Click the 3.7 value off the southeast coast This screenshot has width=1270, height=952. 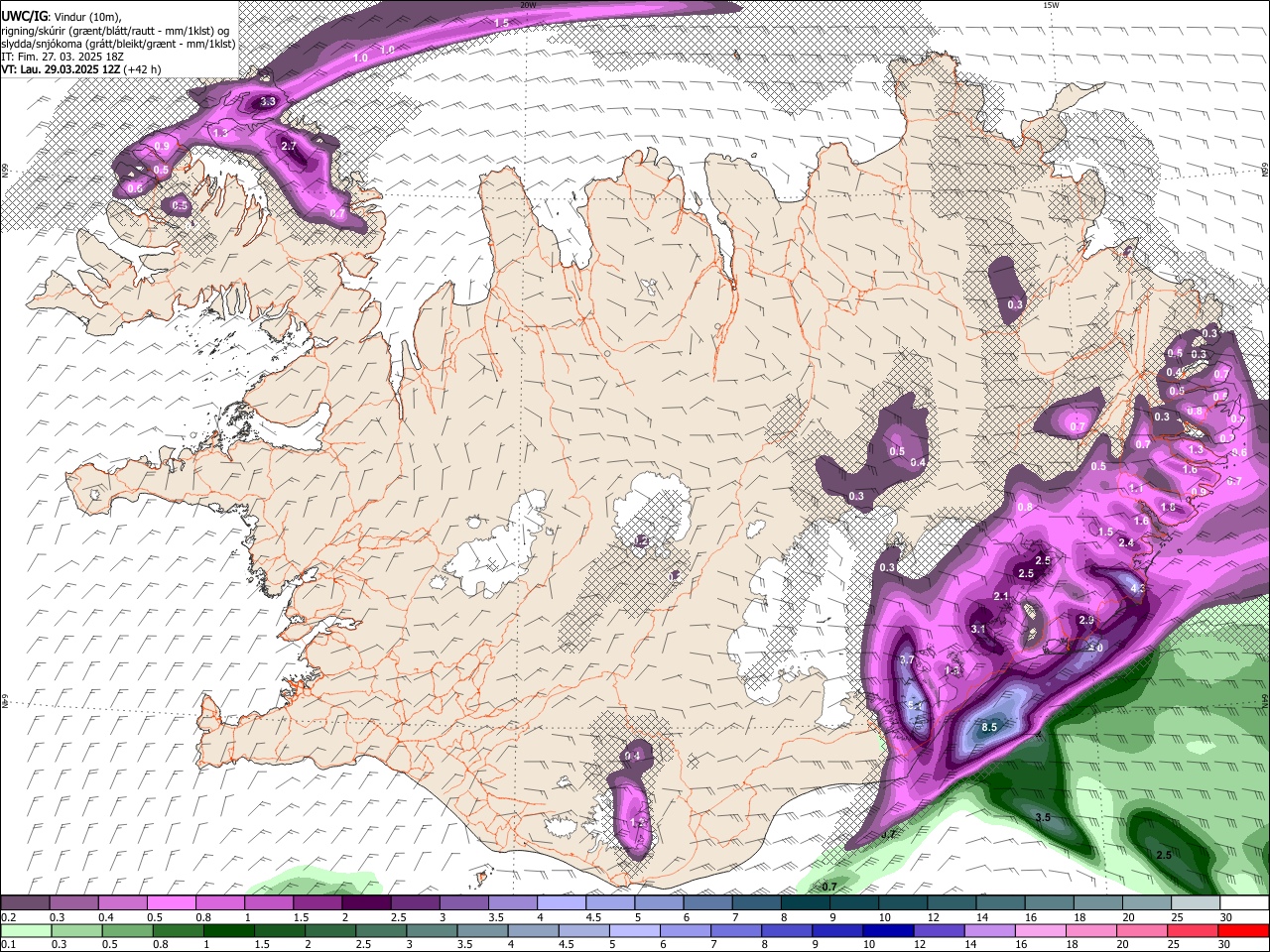coord(906,659)
